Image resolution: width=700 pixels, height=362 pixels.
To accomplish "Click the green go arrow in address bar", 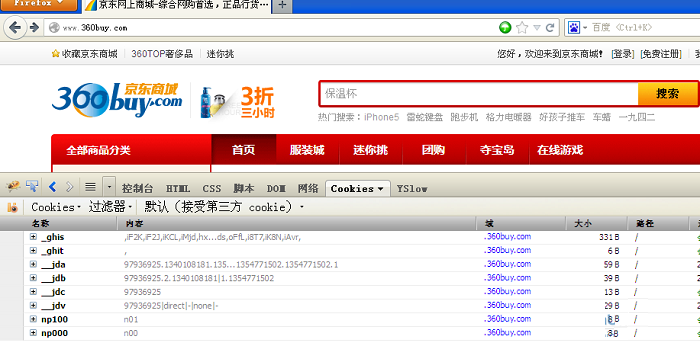I will tap(505, 28).
